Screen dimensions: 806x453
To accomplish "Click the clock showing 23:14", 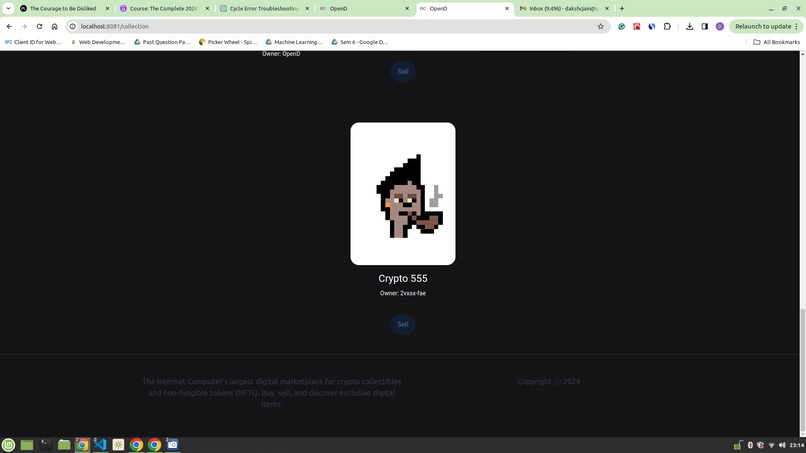I will pyautogui.click(x=797, y=445).
